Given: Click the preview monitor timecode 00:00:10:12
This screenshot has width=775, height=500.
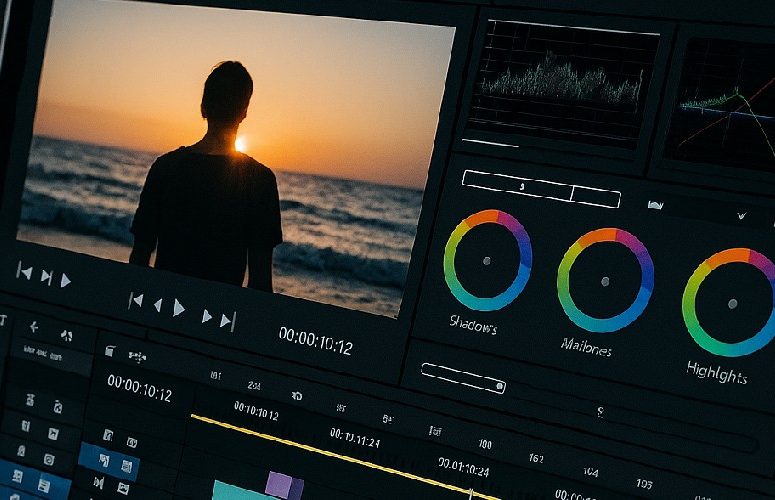Looking at the screenshot, I should click(x=315, y=340).
